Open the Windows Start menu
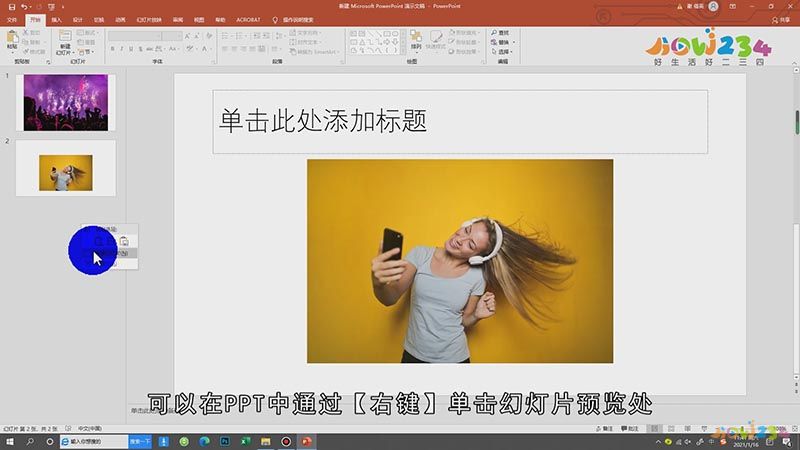Screen dimensions: 800x450 (10, 442)
